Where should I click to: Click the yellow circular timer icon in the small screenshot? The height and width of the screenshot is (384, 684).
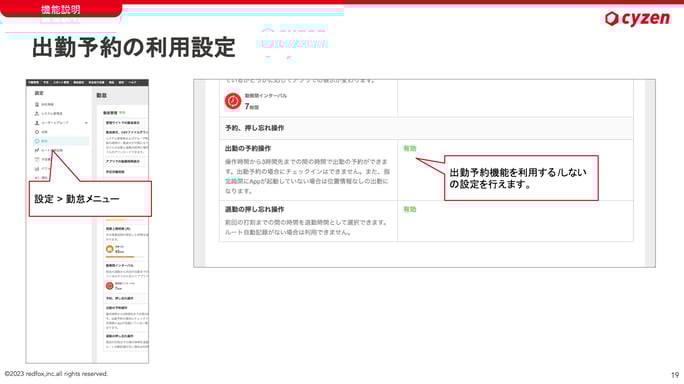coord(109,249)
